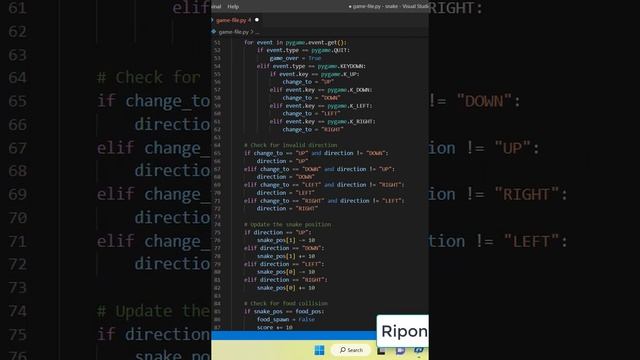Open the Chat icon on the taskbar
Viewport: 640px width, 360px height.
coord(400,350)
